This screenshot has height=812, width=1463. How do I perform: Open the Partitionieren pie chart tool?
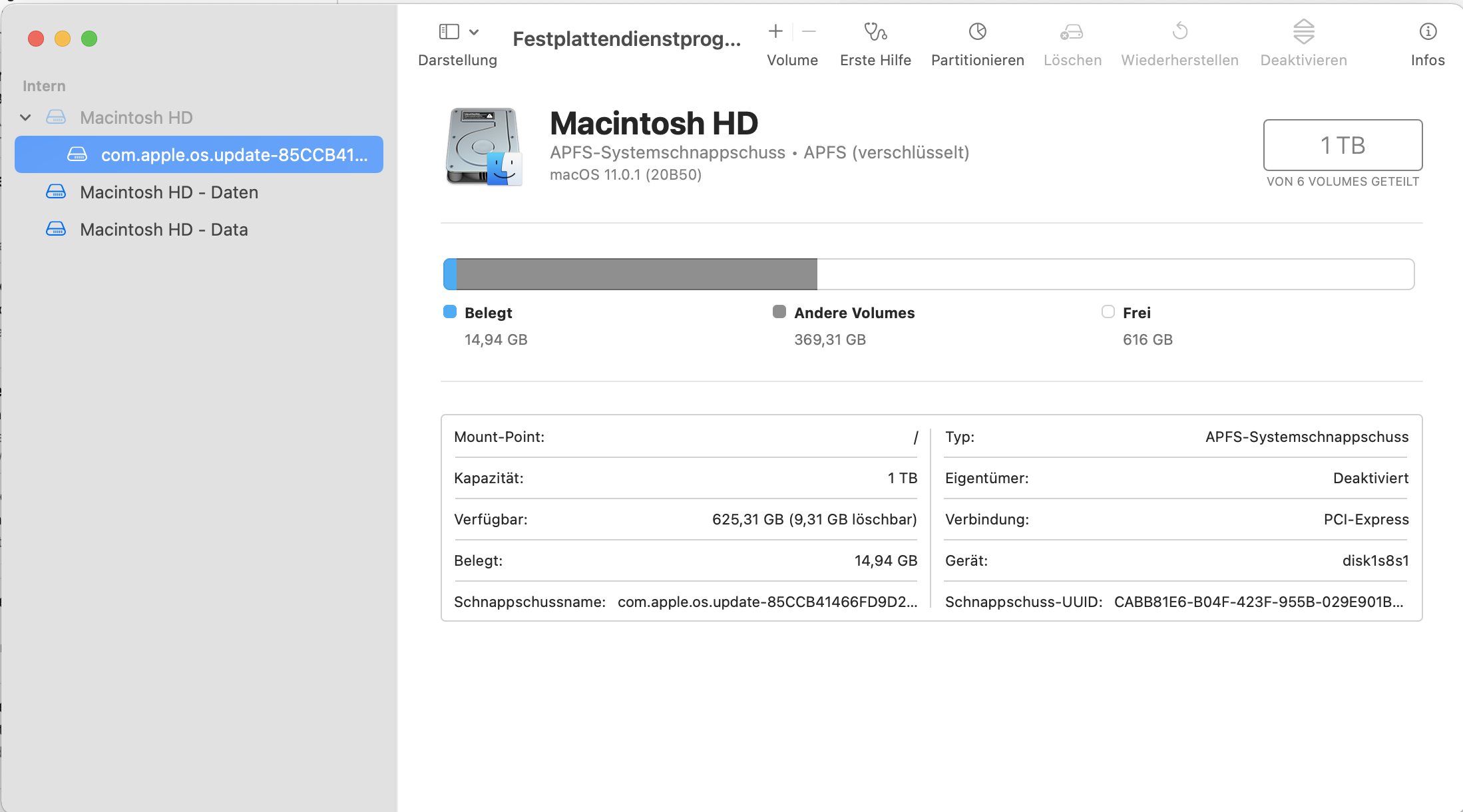point(977,32)
